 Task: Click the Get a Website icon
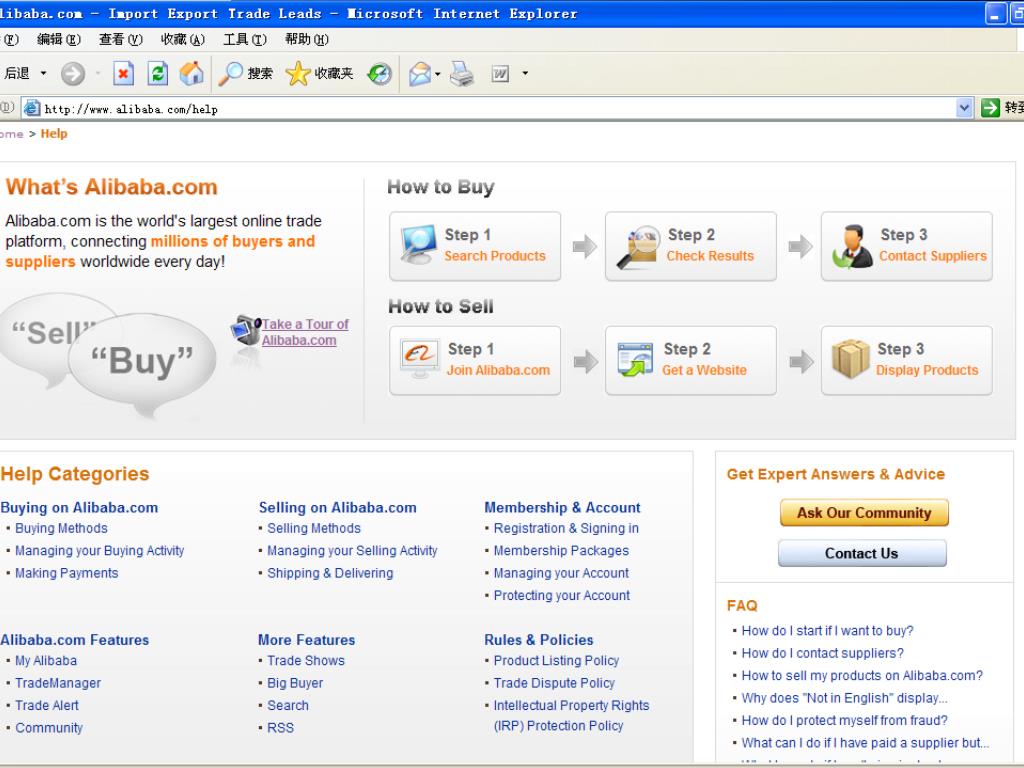pyautogui.click(x=635, y=359)
